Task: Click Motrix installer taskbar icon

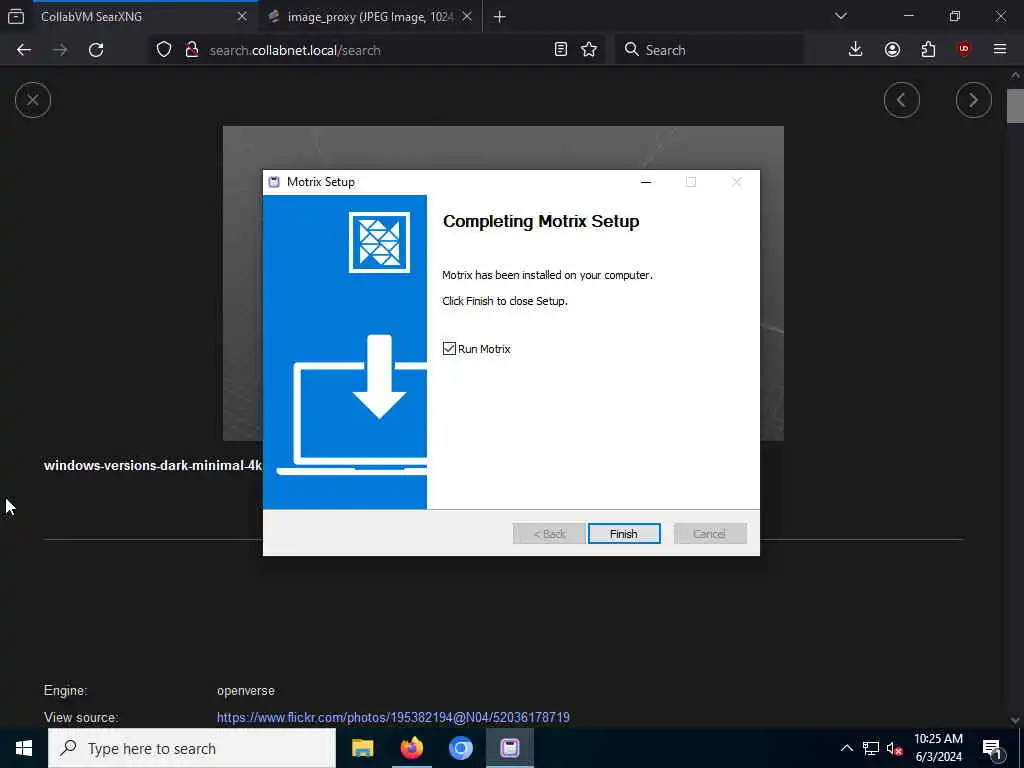Action: [x=509, y=748]
